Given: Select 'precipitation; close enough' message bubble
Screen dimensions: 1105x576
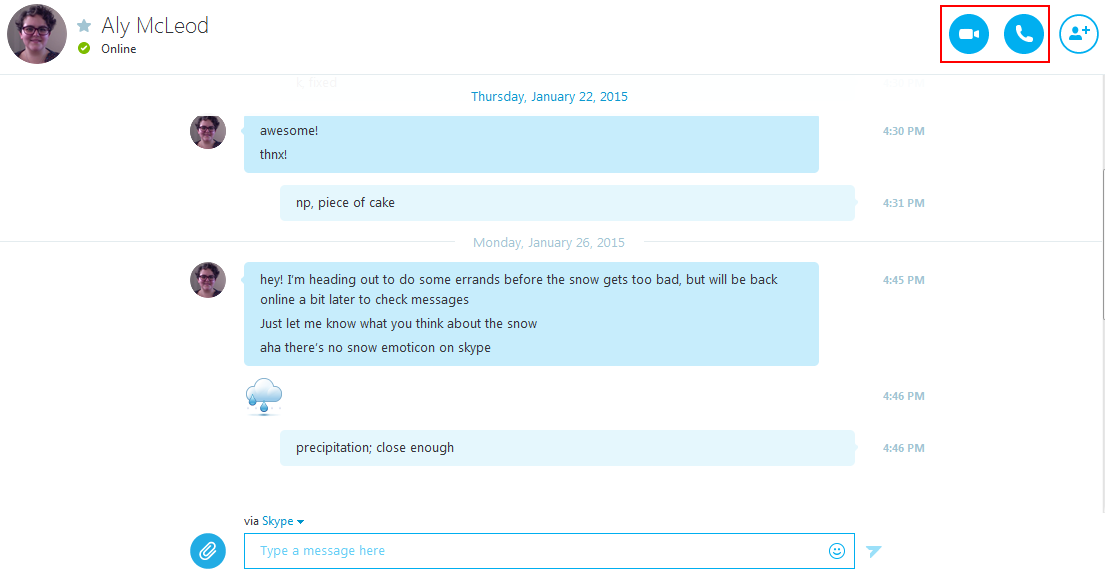Looking at the screenshot, I should point(567,448).
